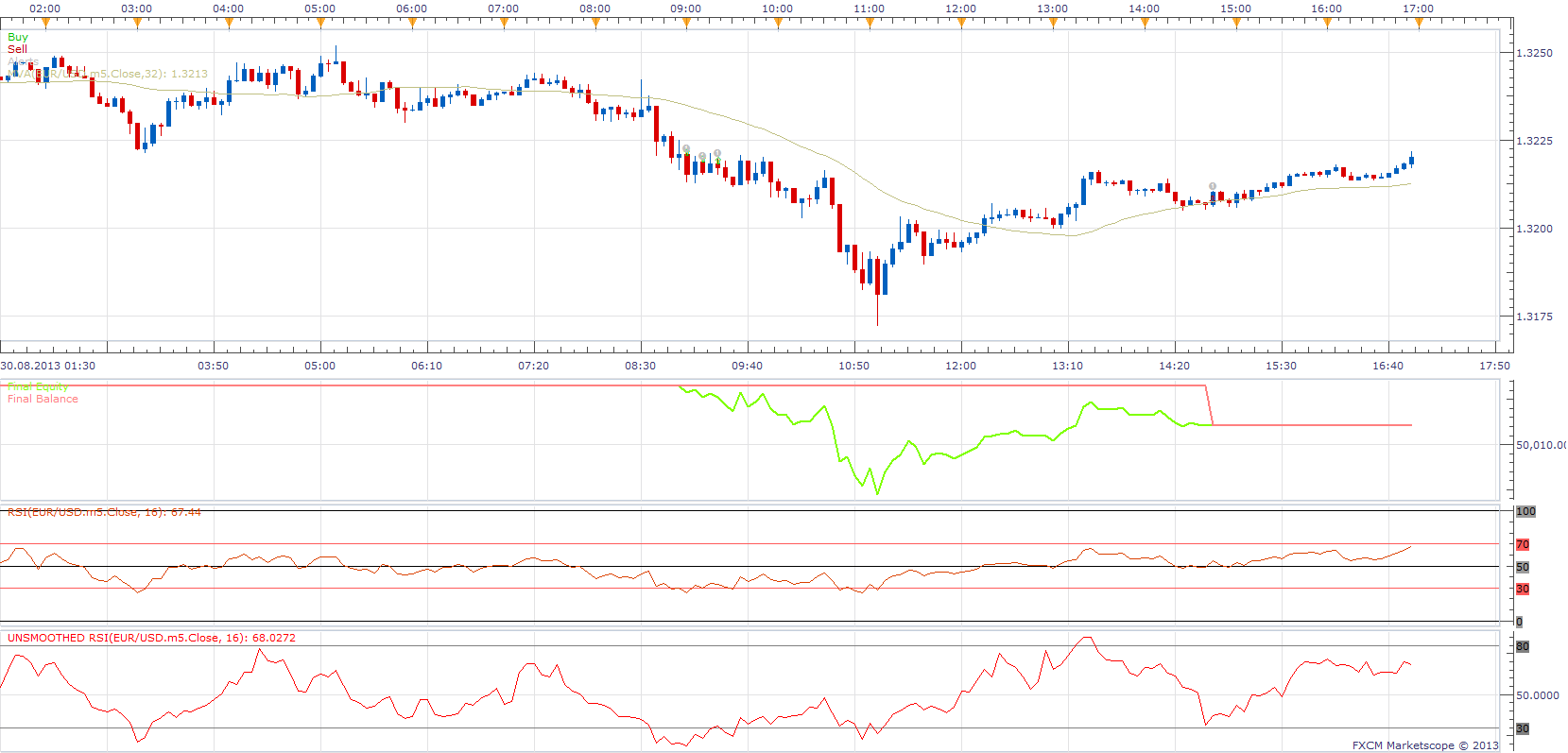Click the 0 level in RSI panel

tap(1519, 622)
